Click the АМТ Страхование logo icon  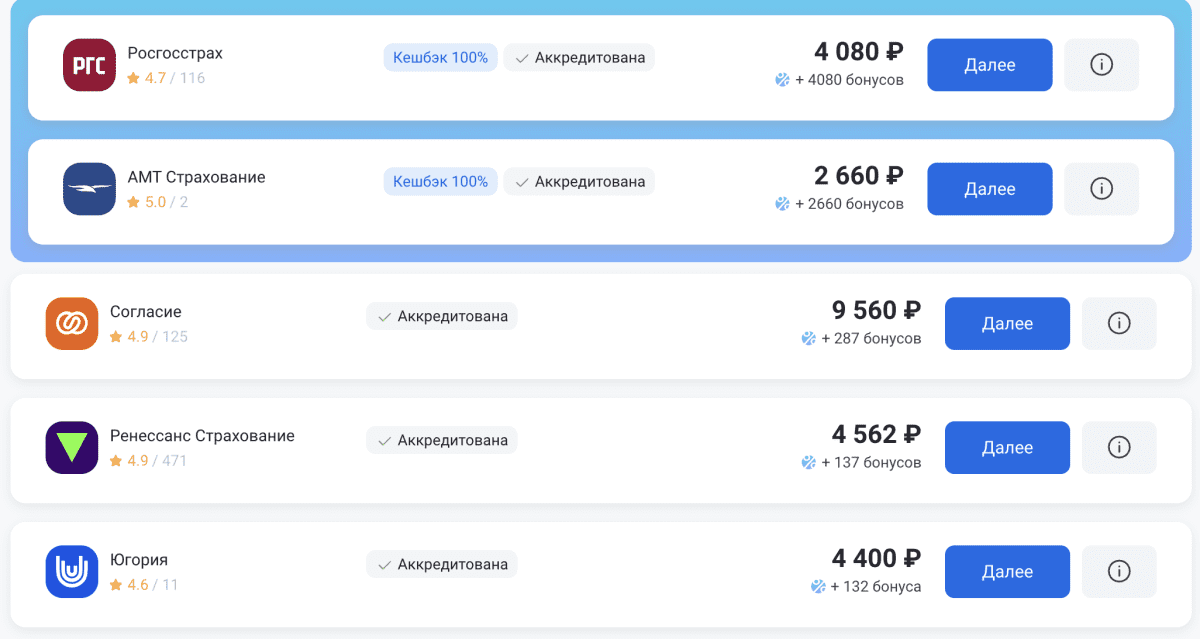pos(89,189)
